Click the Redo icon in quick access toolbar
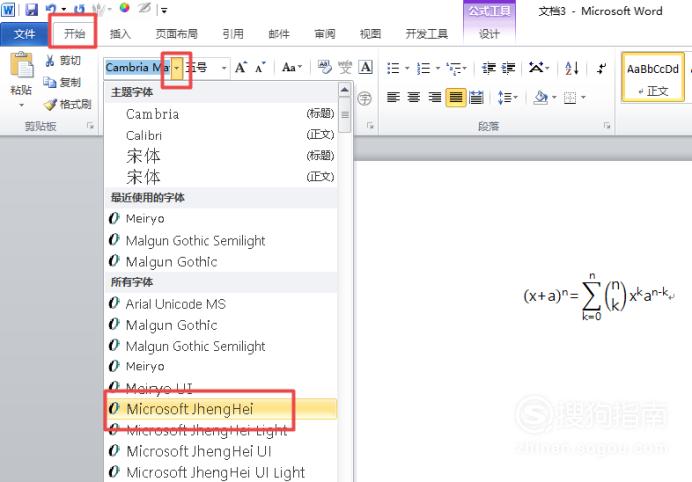 click(79, 9)
